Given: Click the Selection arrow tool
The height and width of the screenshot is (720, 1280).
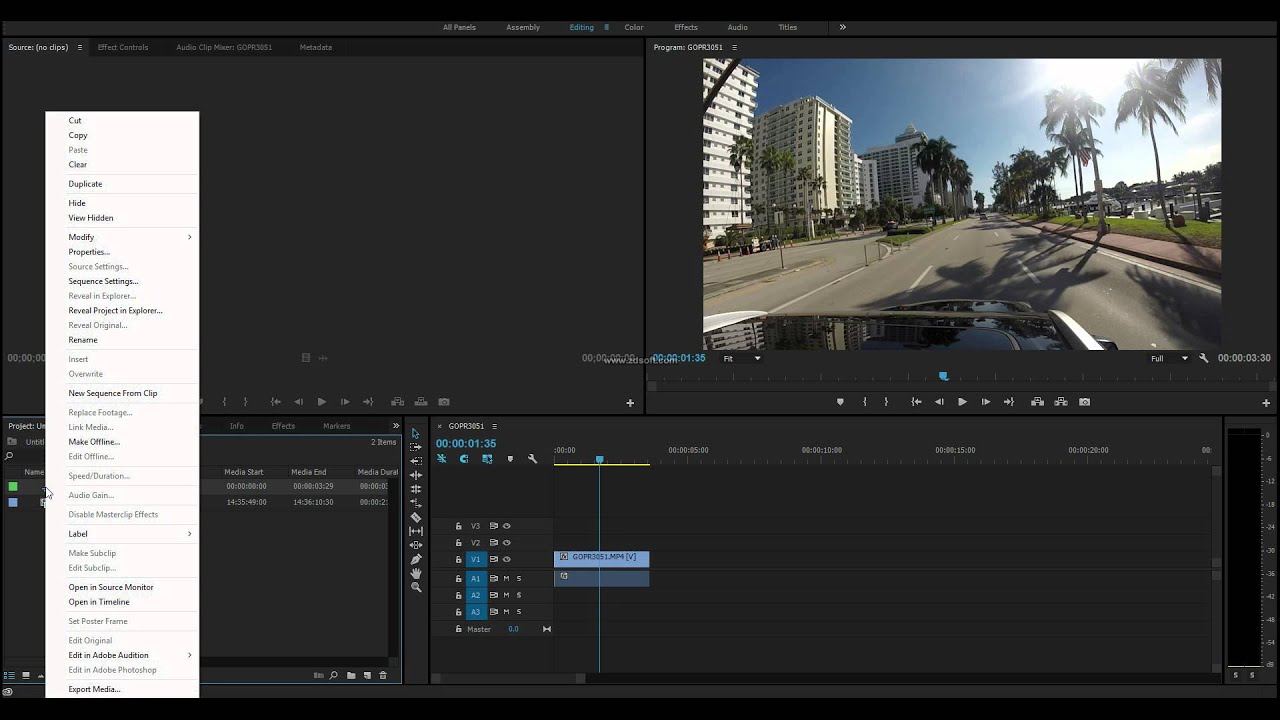Looking at the screenshot, I should [x=416, y=433].
